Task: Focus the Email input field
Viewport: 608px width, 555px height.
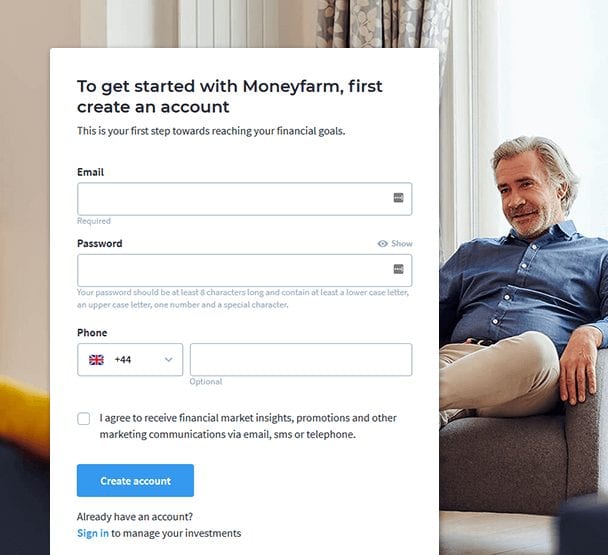Action: pyautogui.click(x=244, y=199)
